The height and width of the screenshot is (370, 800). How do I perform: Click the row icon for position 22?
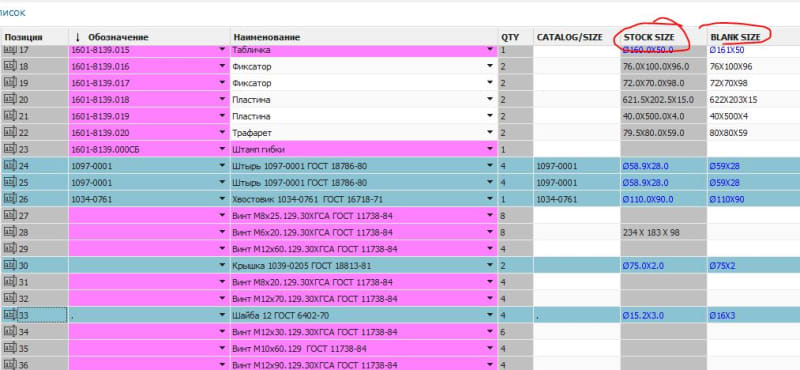[10, 133]
